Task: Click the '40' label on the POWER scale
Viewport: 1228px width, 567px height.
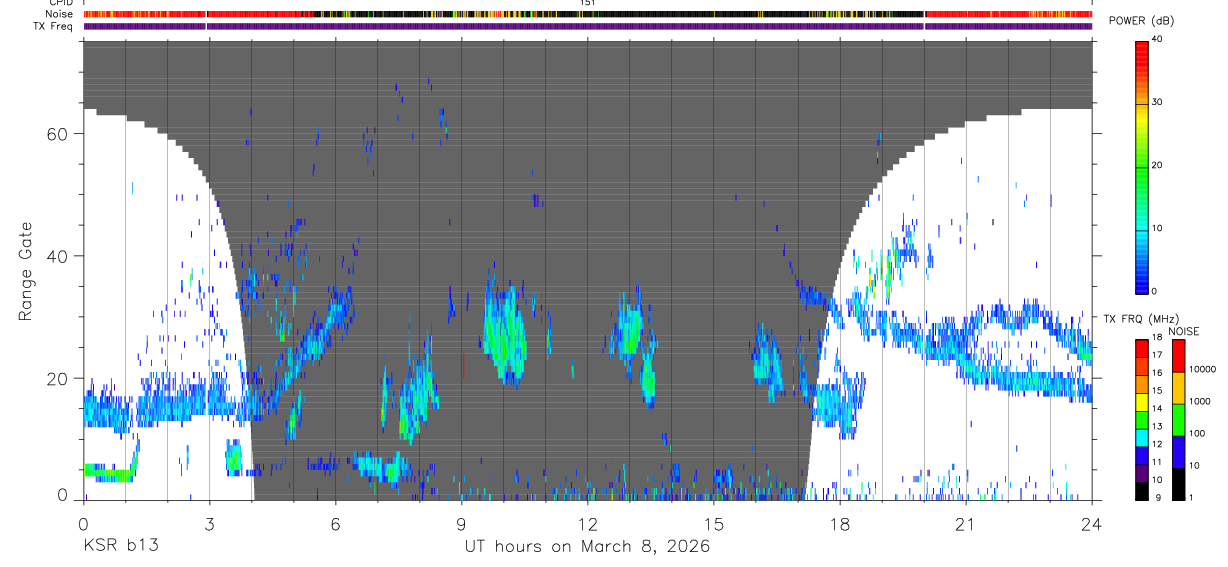Action: (x=1157, y=40)
